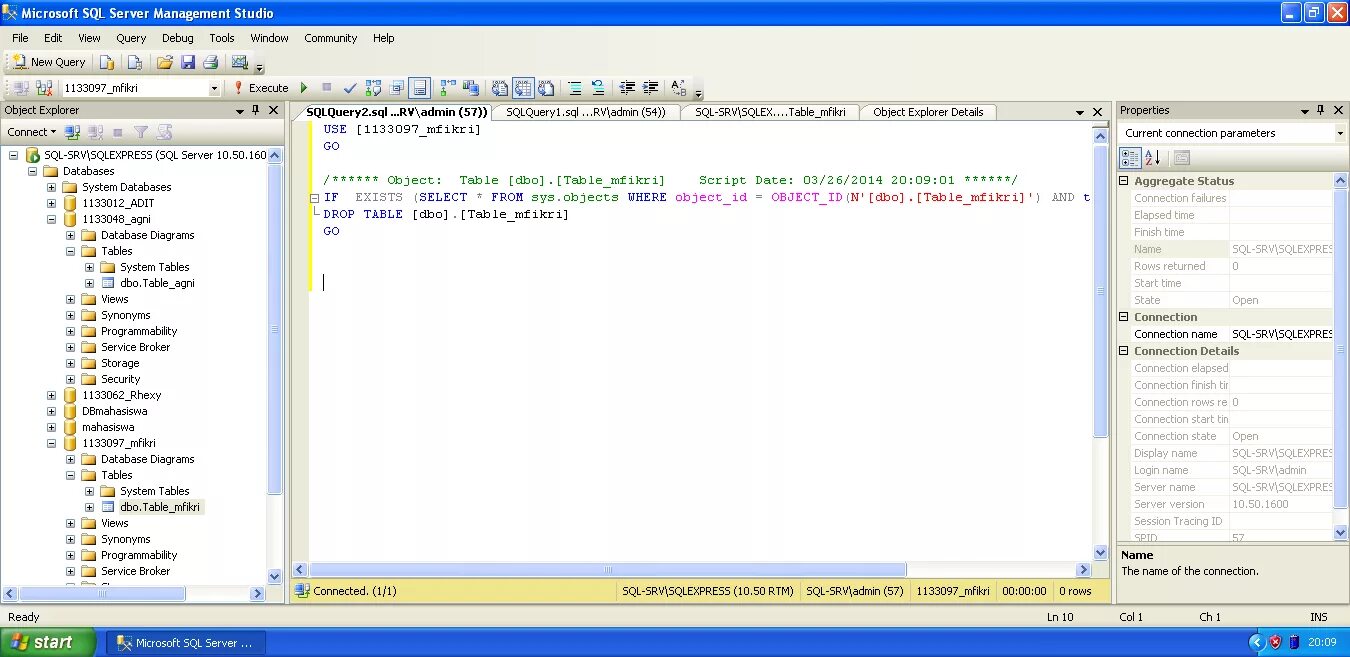The image size is (1350, 657).
Task: Open Property Pages icon in Properties panel
Action: pyautogui.click(x=1181, y=158)
